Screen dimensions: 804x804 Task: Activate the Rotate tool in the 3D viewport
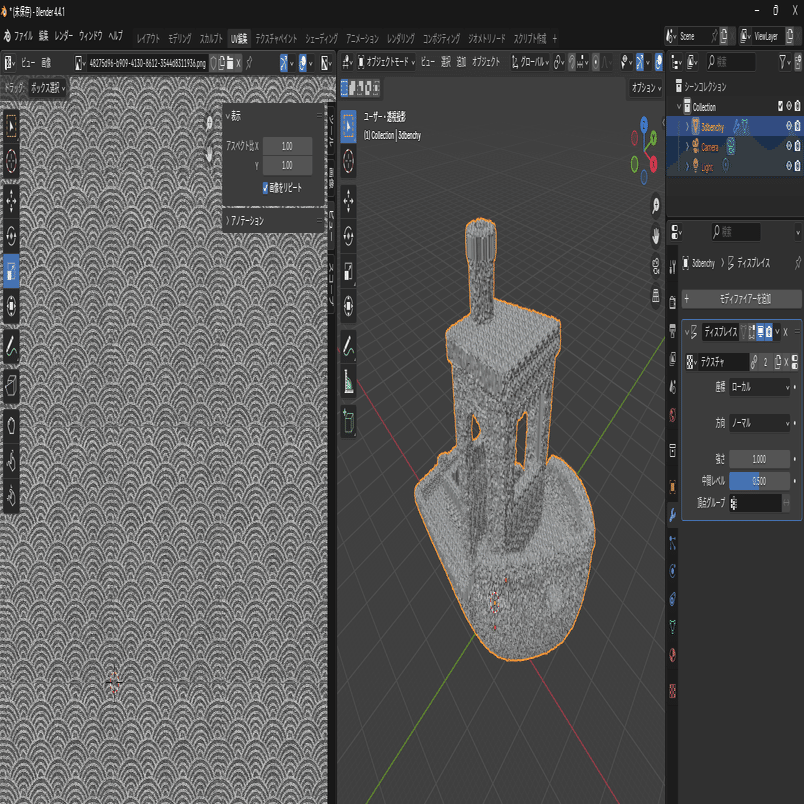[348, 236]
